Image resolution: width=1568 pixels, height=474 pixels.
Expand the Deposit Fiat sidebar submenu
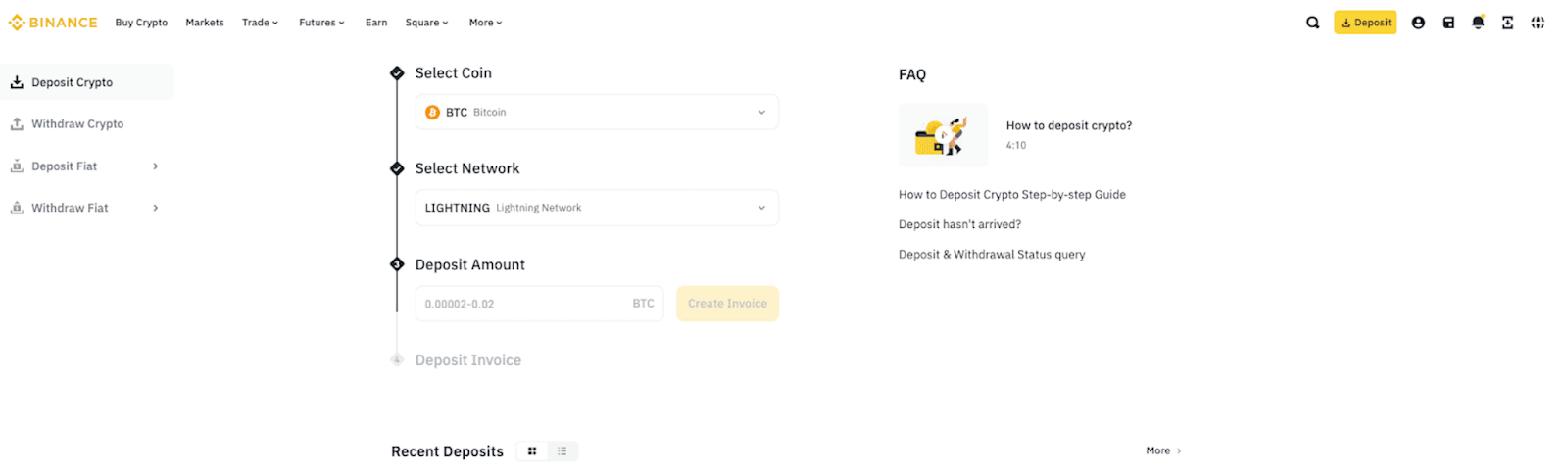pyautogui.click(x=155, y=166)
